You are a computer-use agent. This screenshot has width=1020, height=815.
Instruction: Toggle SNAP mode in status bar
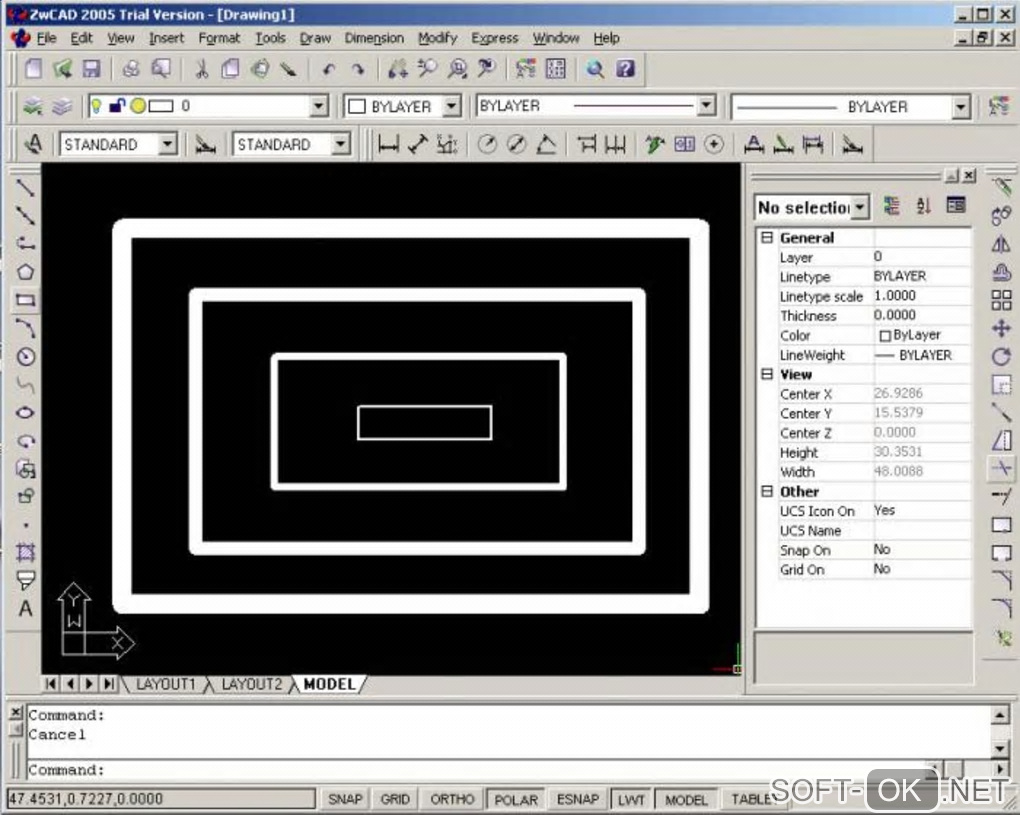tap(345, 799)
